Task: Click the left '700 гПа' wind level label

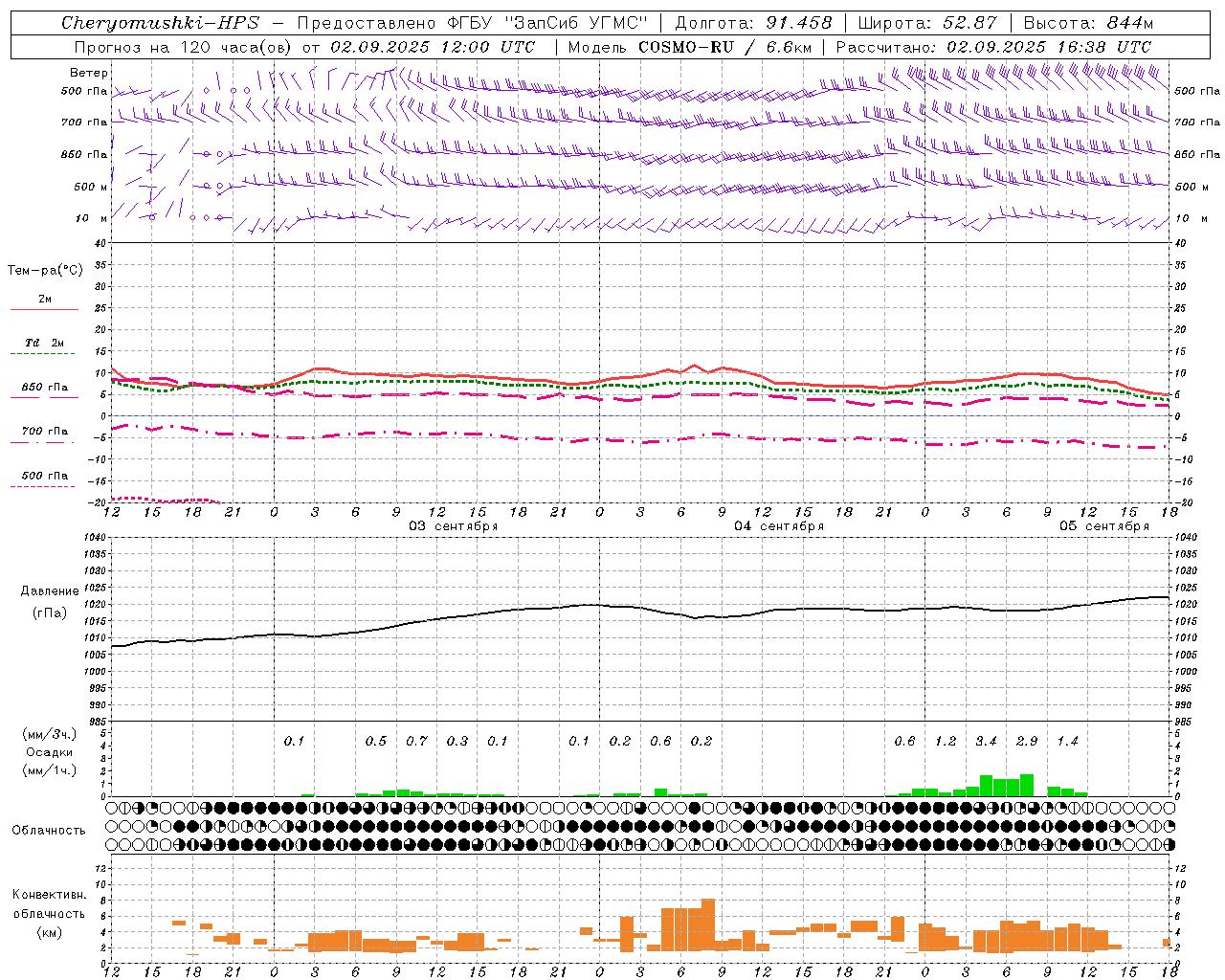Action: coord(84,122)
